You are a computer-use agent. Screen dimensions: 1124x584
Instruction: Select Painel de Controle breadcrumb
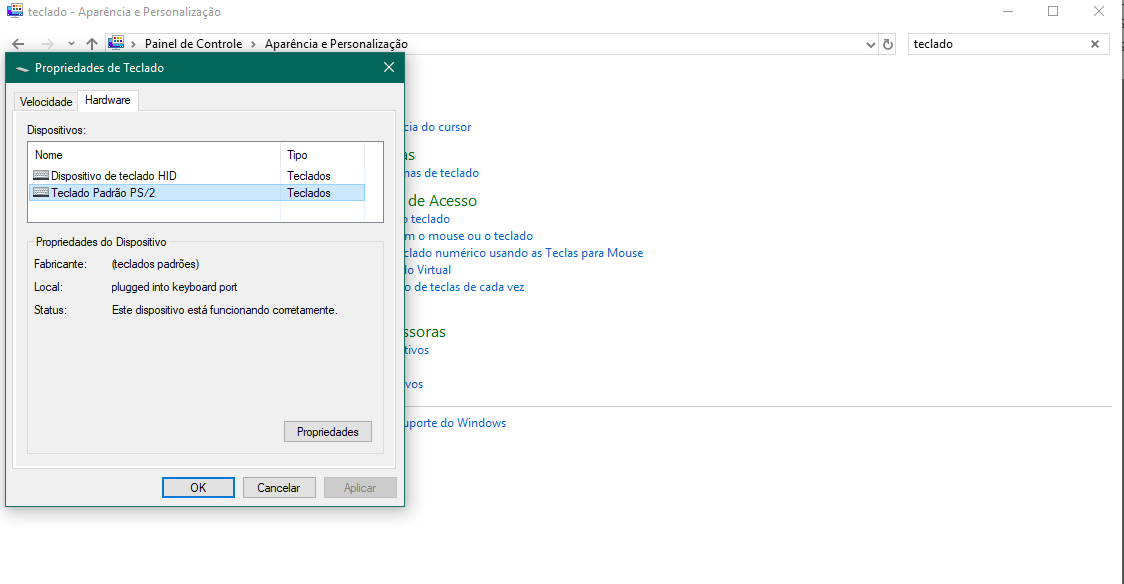point(194,44)
